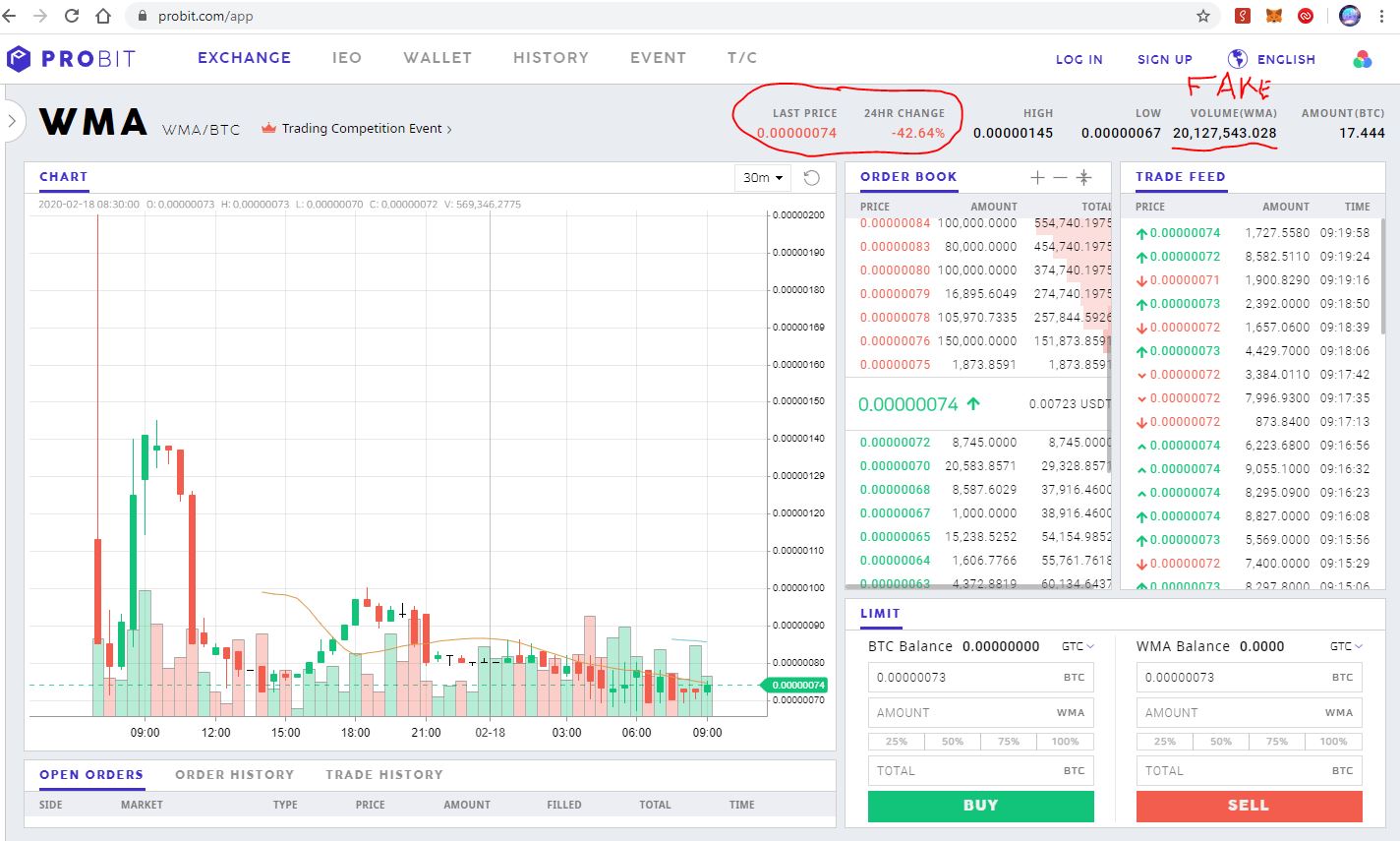This screenshot has height=841, width=1400.
Task: Open GTC dropdown in sell form
Action: [1347, 646]
